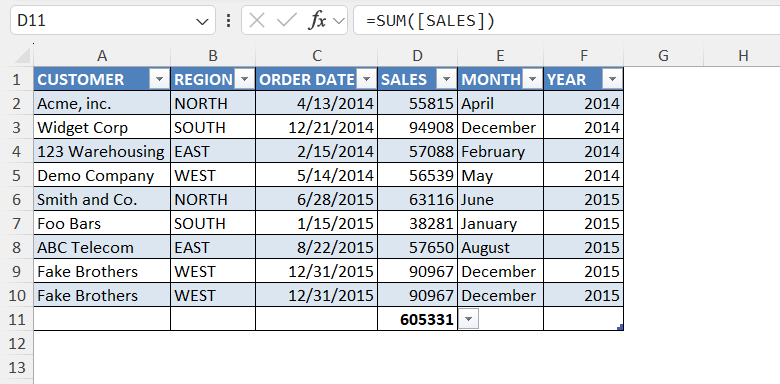The image size is (780, 384).
Task: Select the Fake Brothers cell in row 9
Action: click(102, 271)
